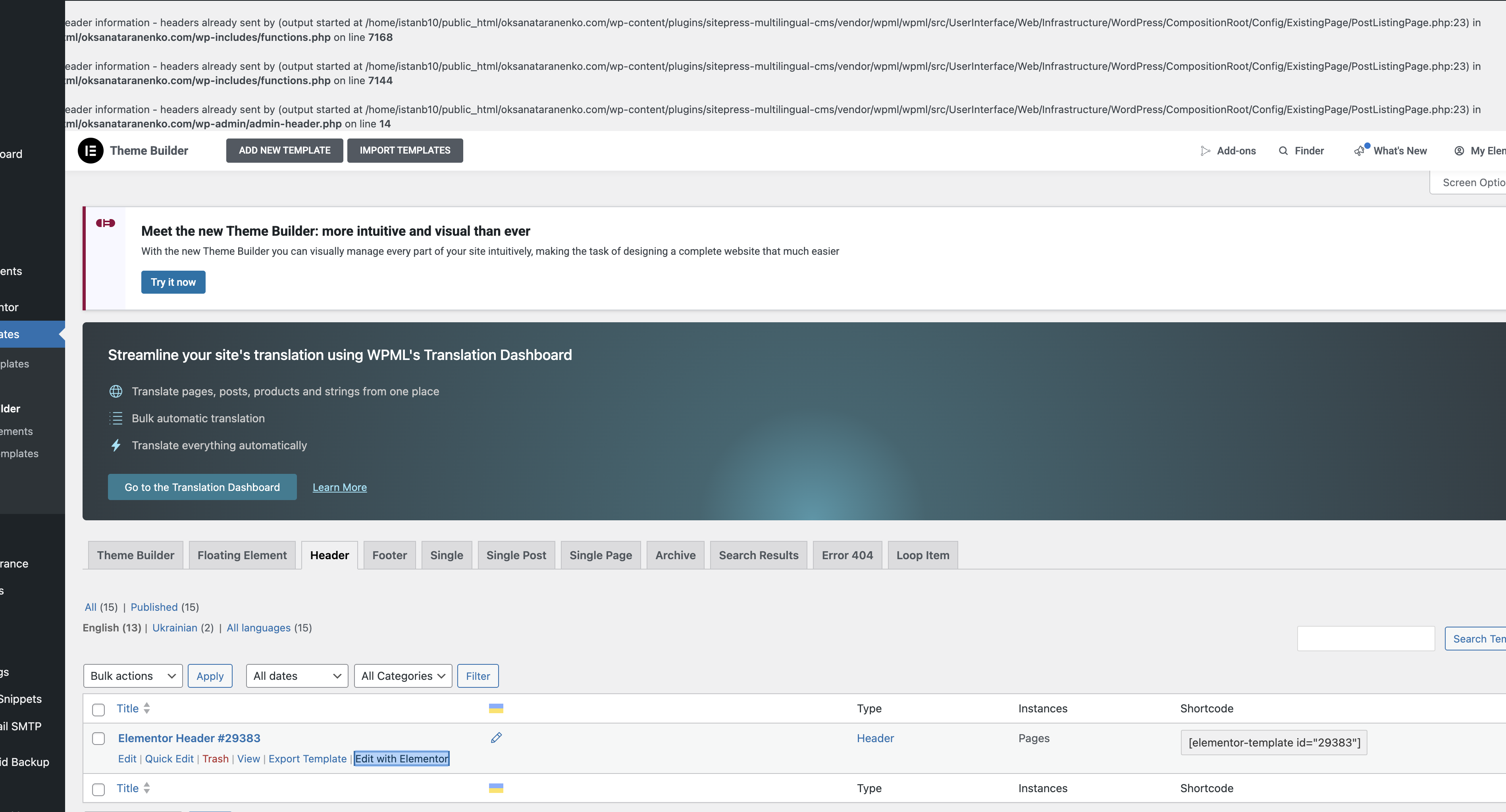Switch to the Single Post tab

[516, 555]
